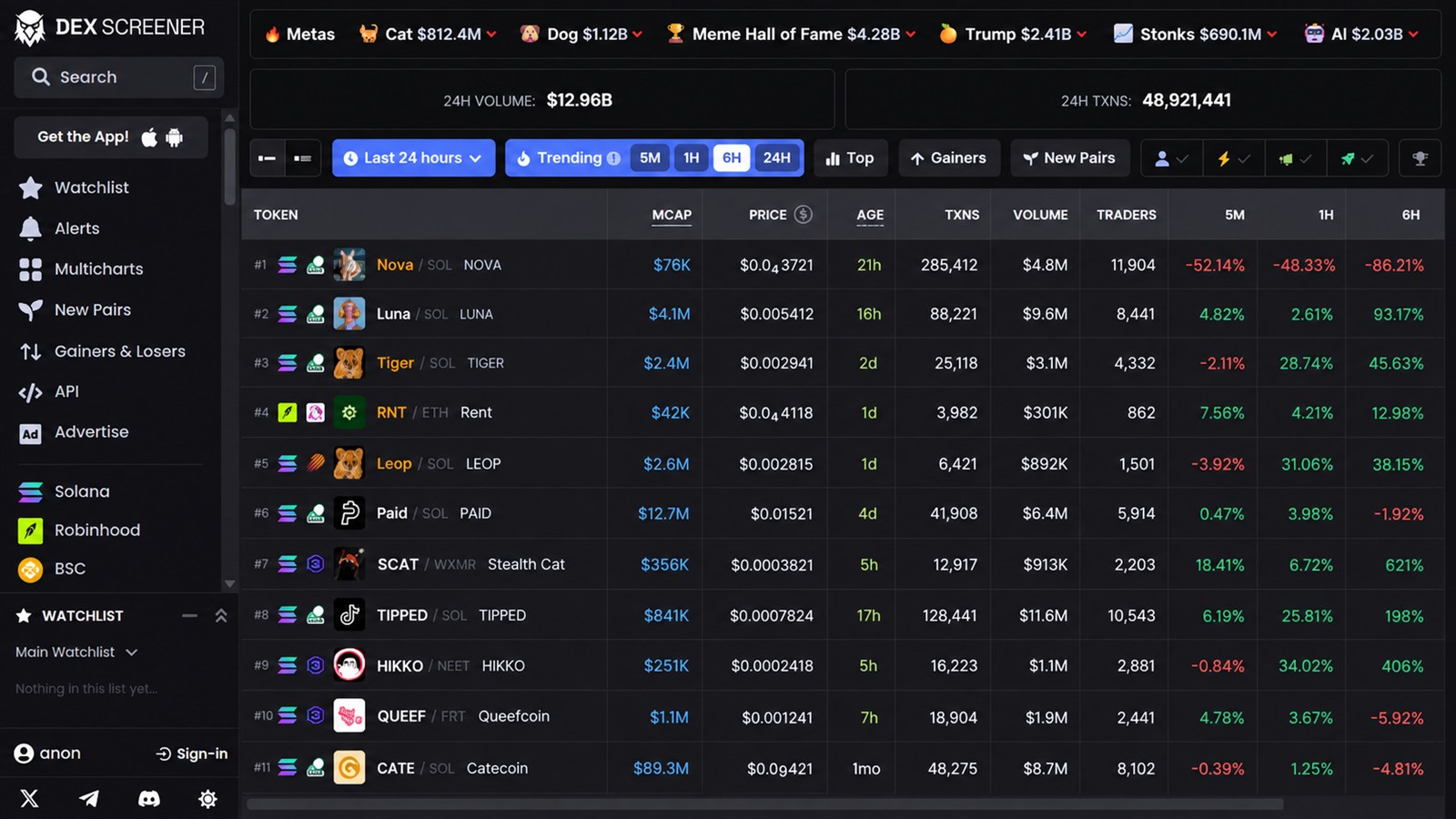Click the Search input field

point(119,77)
